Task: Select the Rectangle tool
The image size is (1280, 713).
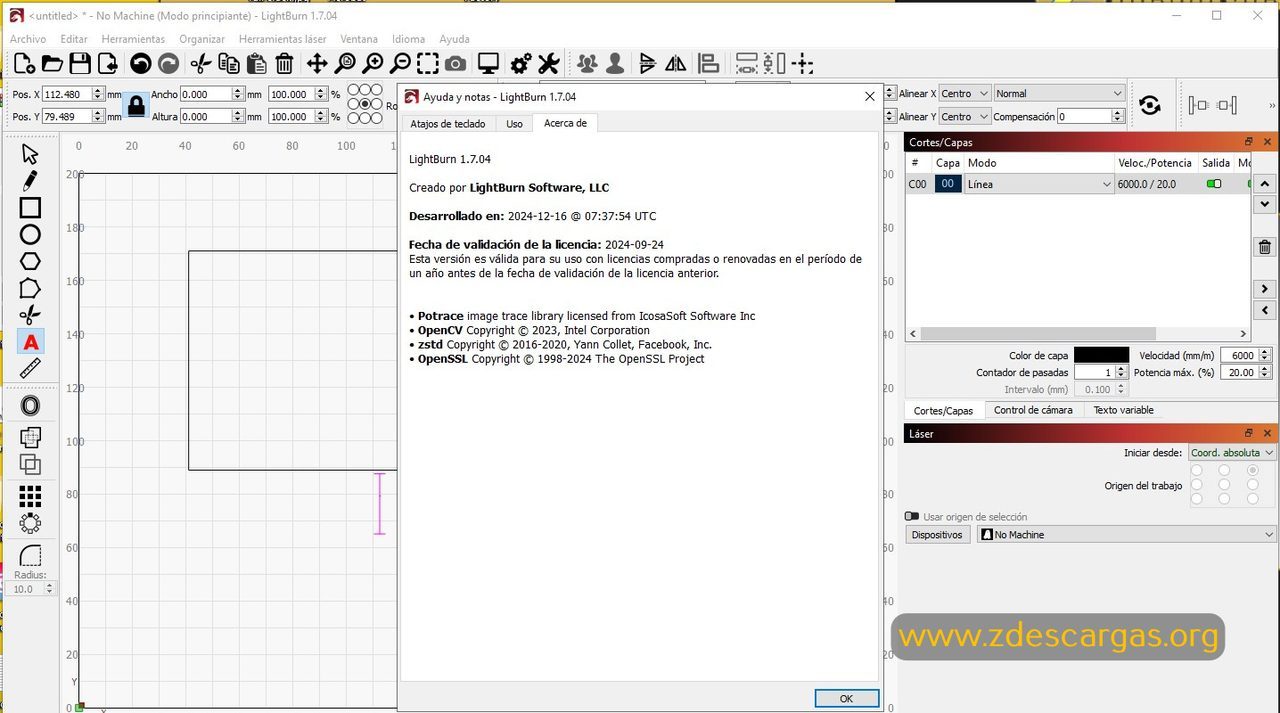Action: coord(30,208)
